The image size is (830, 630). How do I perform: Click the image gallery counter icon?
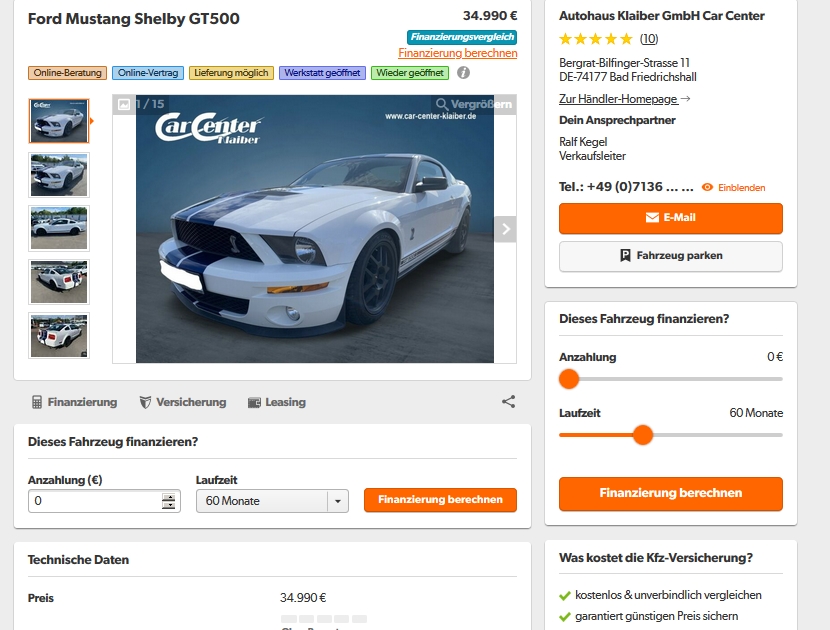124,104
